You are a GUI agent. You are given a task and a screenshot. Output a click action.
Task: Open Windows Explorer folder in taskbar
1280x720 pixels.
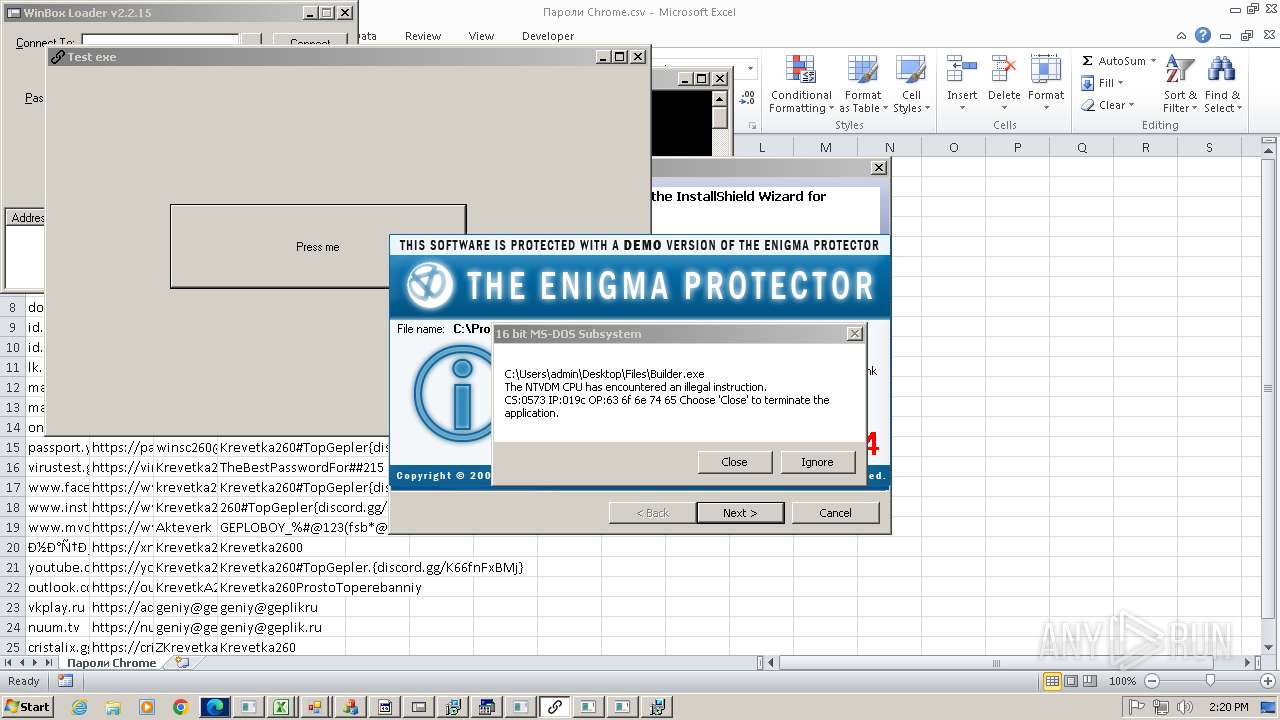pos(113,707)
